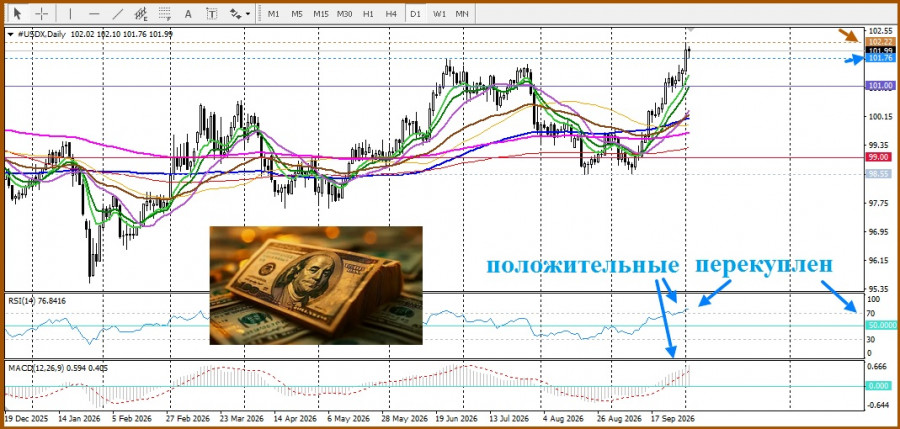Viewport: 900px width, 429px height.
Task: Click the 'положительные' text annotation
Action: (583, 265)
